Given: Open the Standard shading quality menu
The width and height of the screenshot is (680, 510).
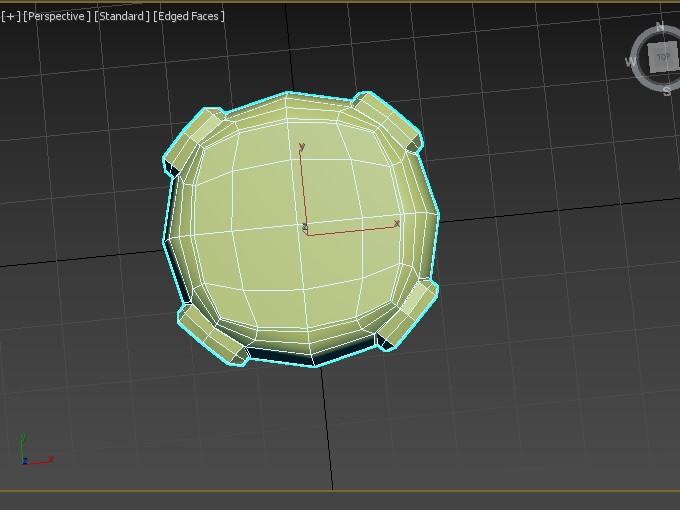Looking at the screenshot, I should pyautogui.click(x=122, y=16).
